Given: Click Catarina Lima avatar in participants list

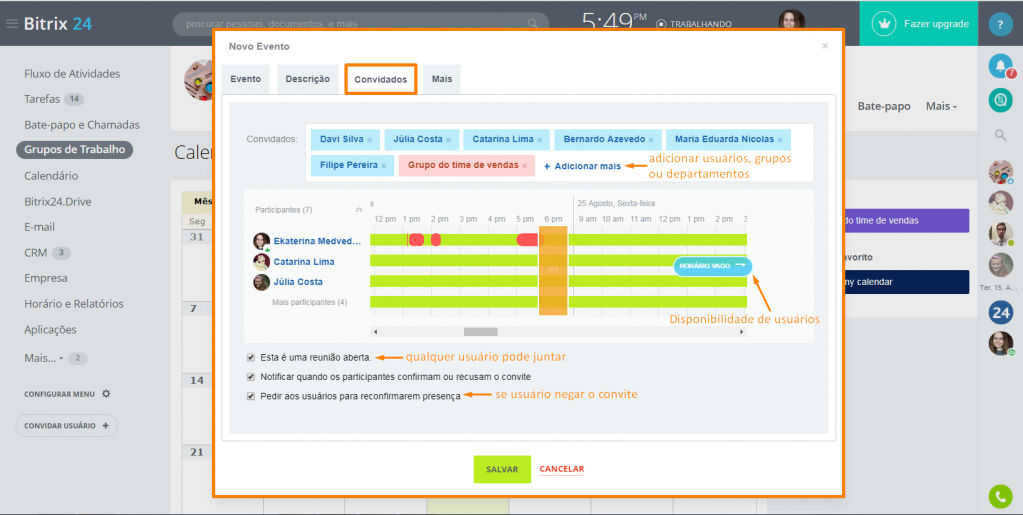Looking at the screenshot, I should (262, 262).
